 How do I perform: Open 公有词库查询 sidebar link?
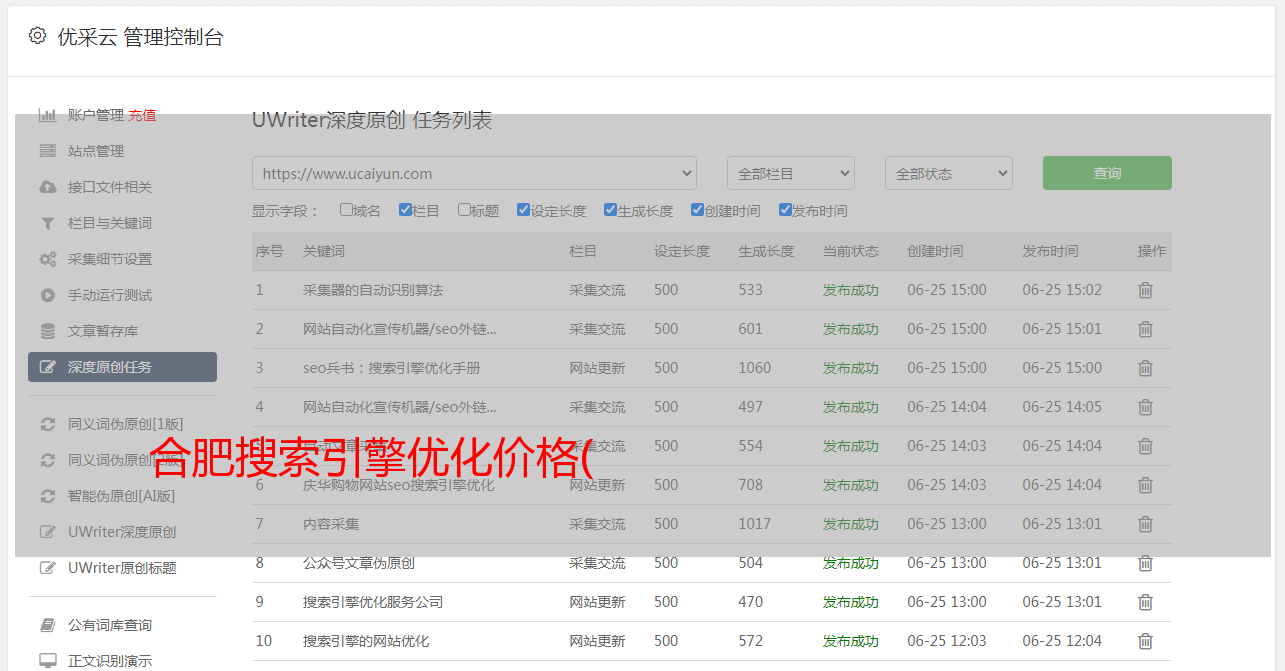coord(110,625)
